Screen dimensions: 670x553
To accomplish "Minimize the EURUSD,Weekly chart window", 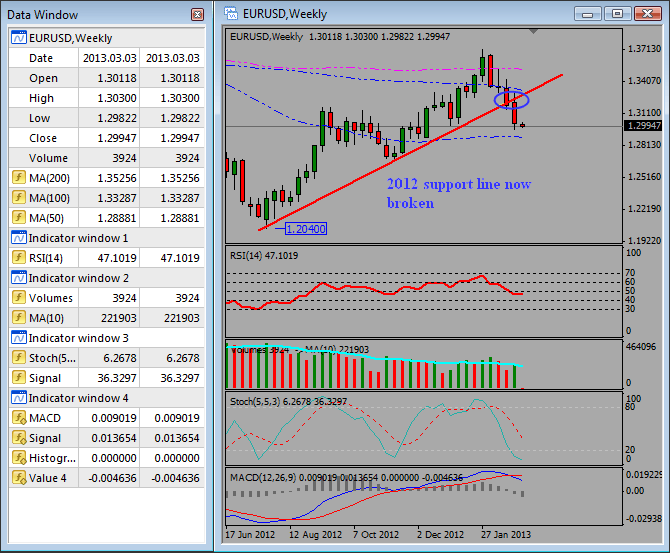I will pyautogui.click(x=588, y=14).
